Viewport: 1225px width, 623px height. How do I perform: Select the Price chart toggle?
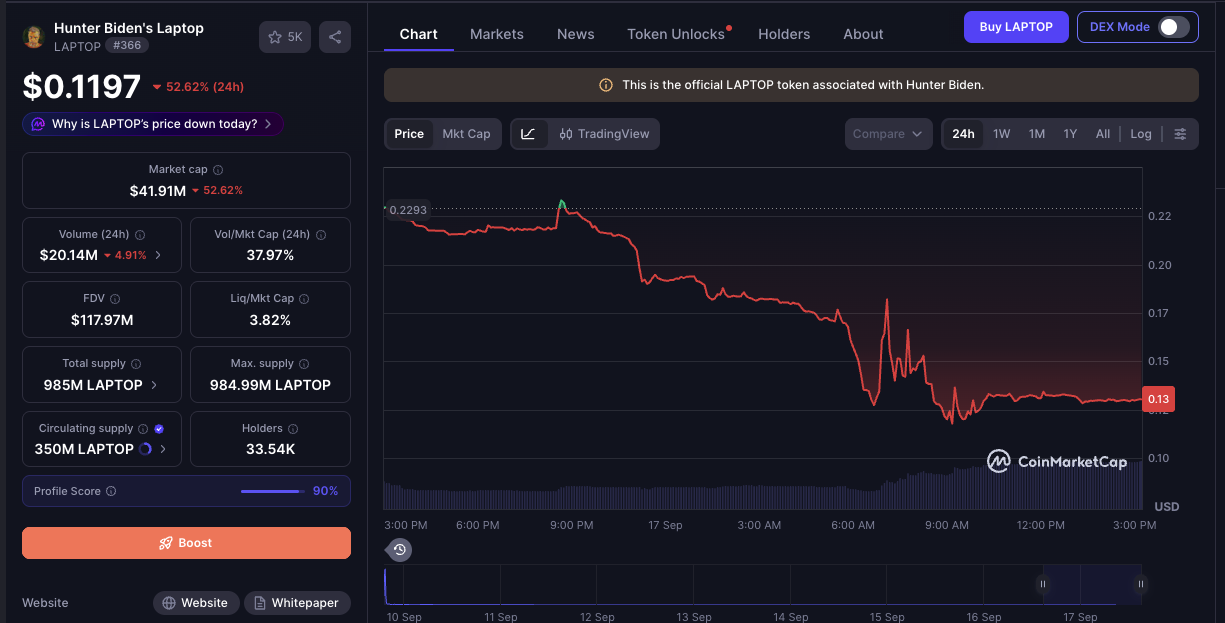409,134
